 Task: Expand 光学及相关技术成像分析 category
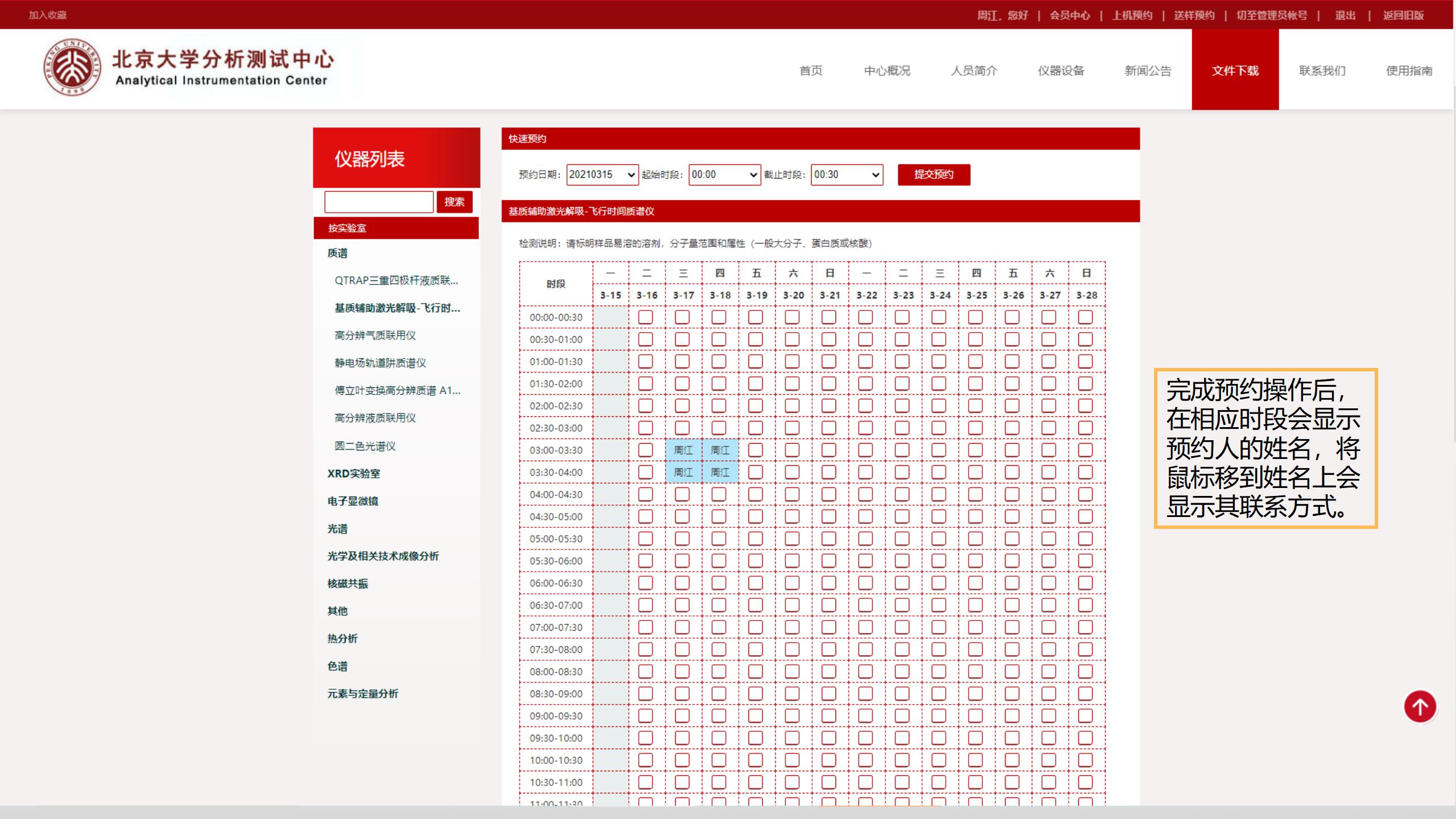point(383,556)
